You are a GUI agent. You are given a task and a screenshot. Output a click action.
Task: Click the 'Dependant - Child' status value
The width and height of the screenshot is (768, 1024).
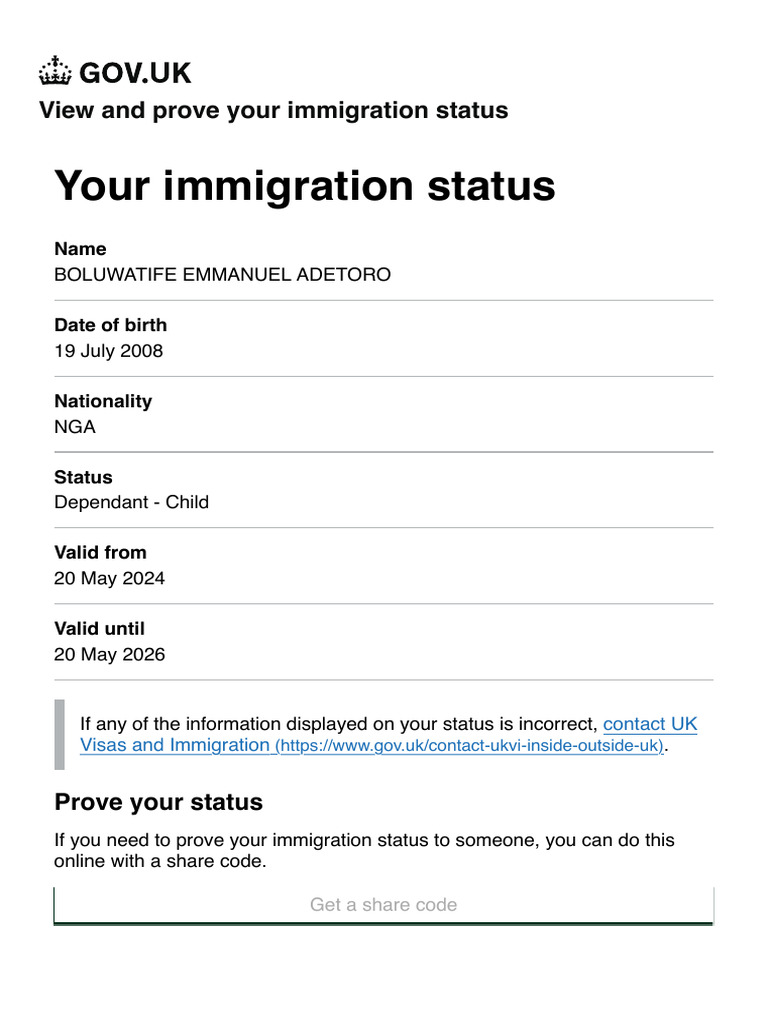pos(131,502)
